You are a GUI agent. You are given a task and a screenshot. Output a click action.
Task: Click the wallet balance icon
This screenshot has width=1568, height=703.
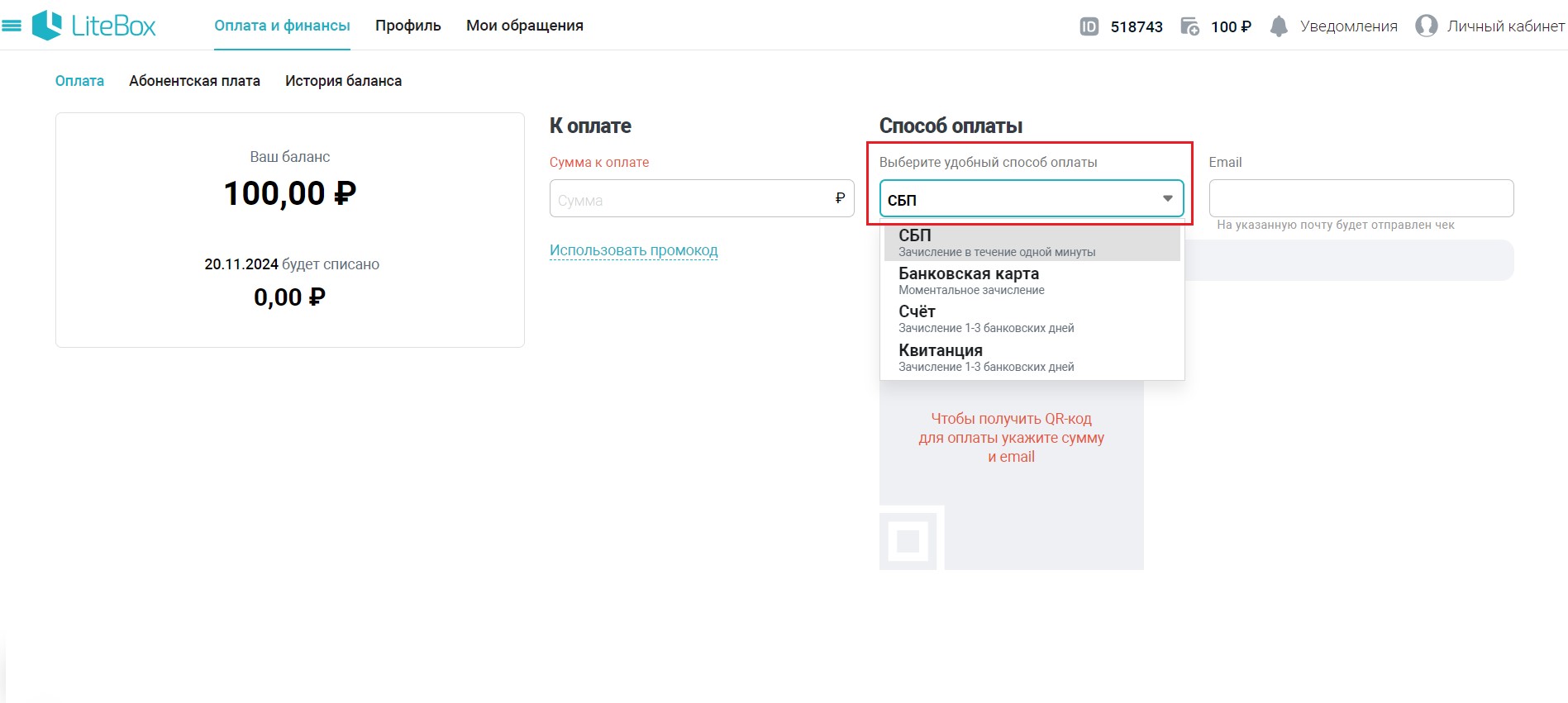[1189, 26]
